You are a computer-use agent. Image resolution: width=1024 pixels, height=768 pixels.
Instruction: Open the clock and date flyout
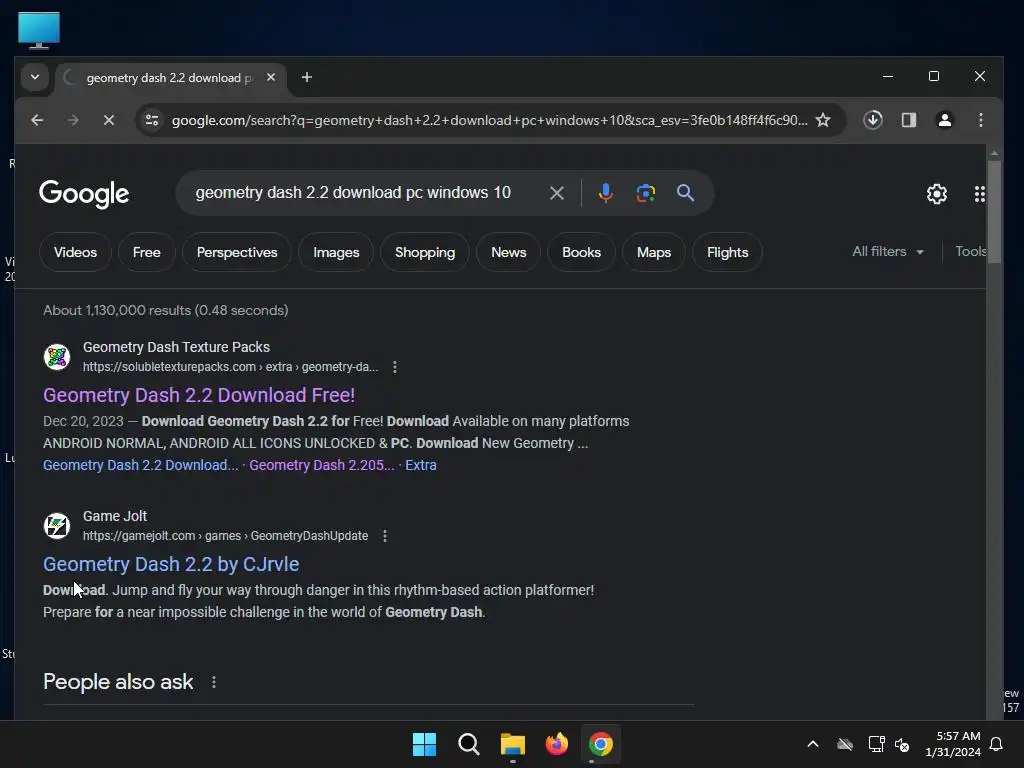[x=952, y=744]
